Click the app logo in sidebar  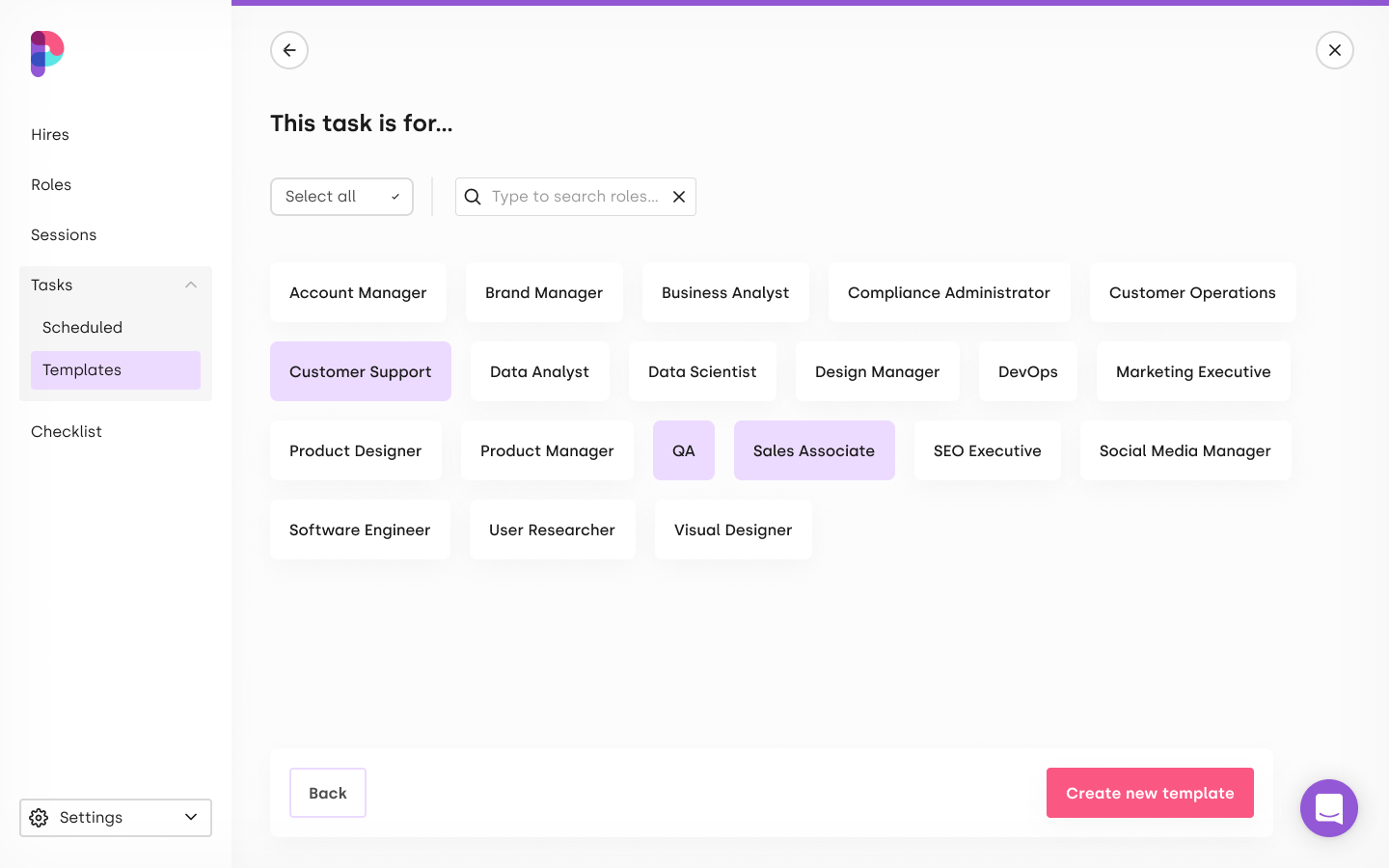46,53
